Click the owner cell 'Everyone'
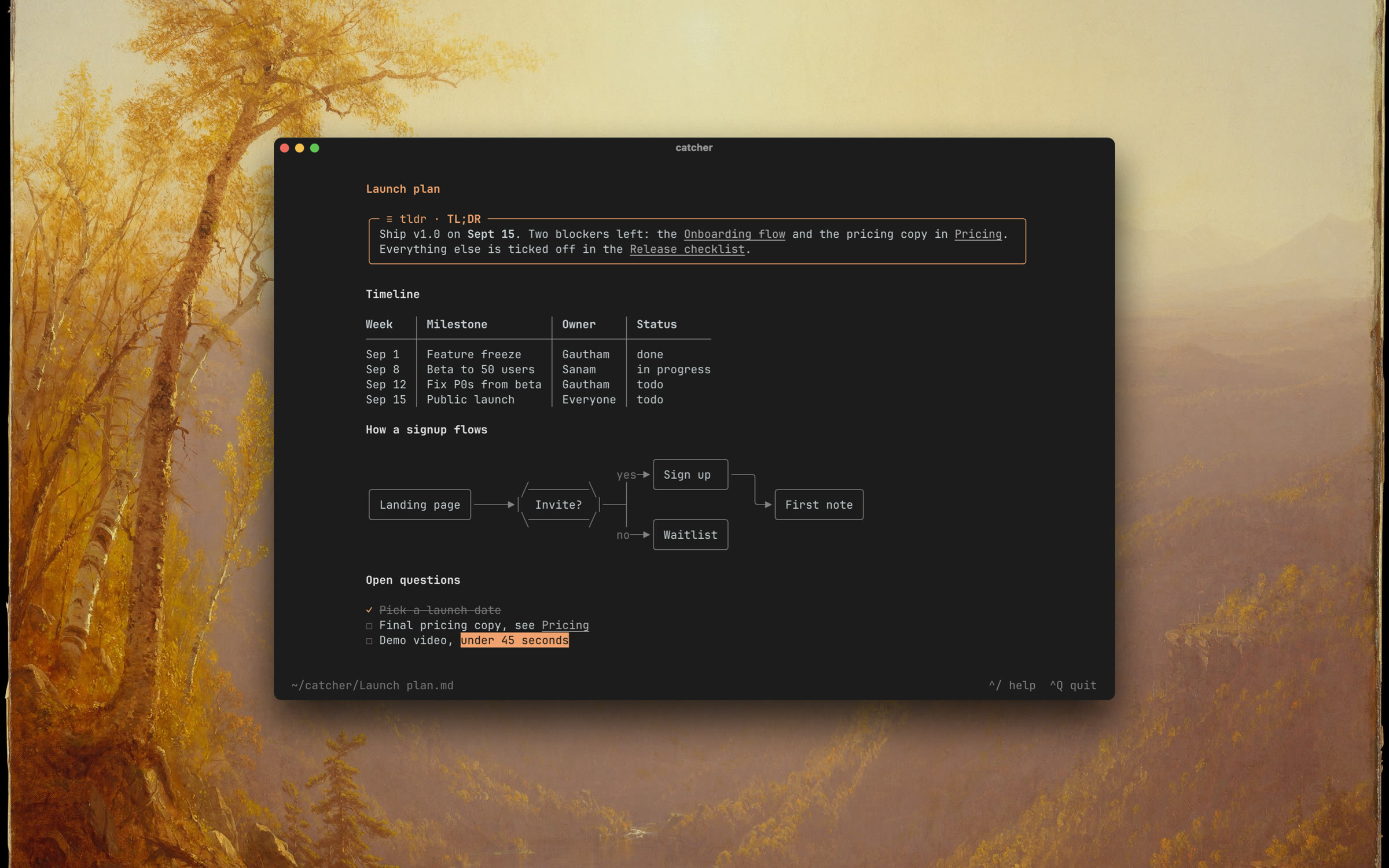The width and height of the screenshot is (1389, 868). pos(589,400)
